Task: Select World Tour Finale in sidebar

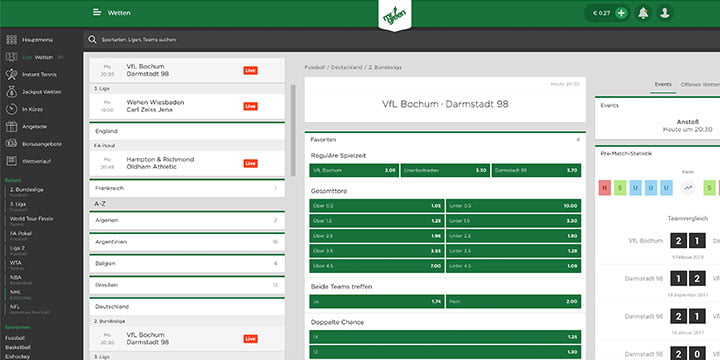Action: pos(31,221)
